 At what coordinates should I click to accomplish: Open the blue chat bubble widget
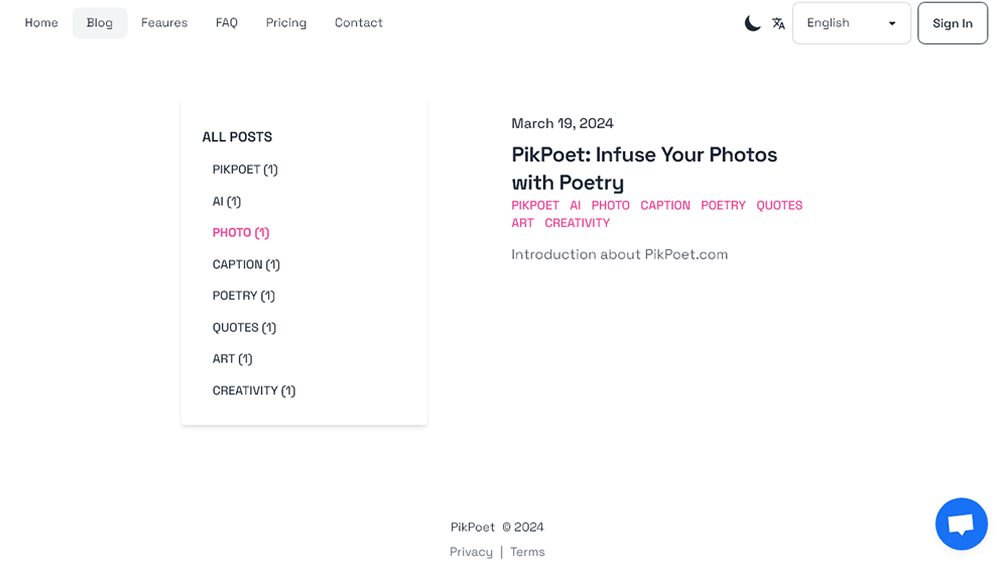(x=961, y=524)
